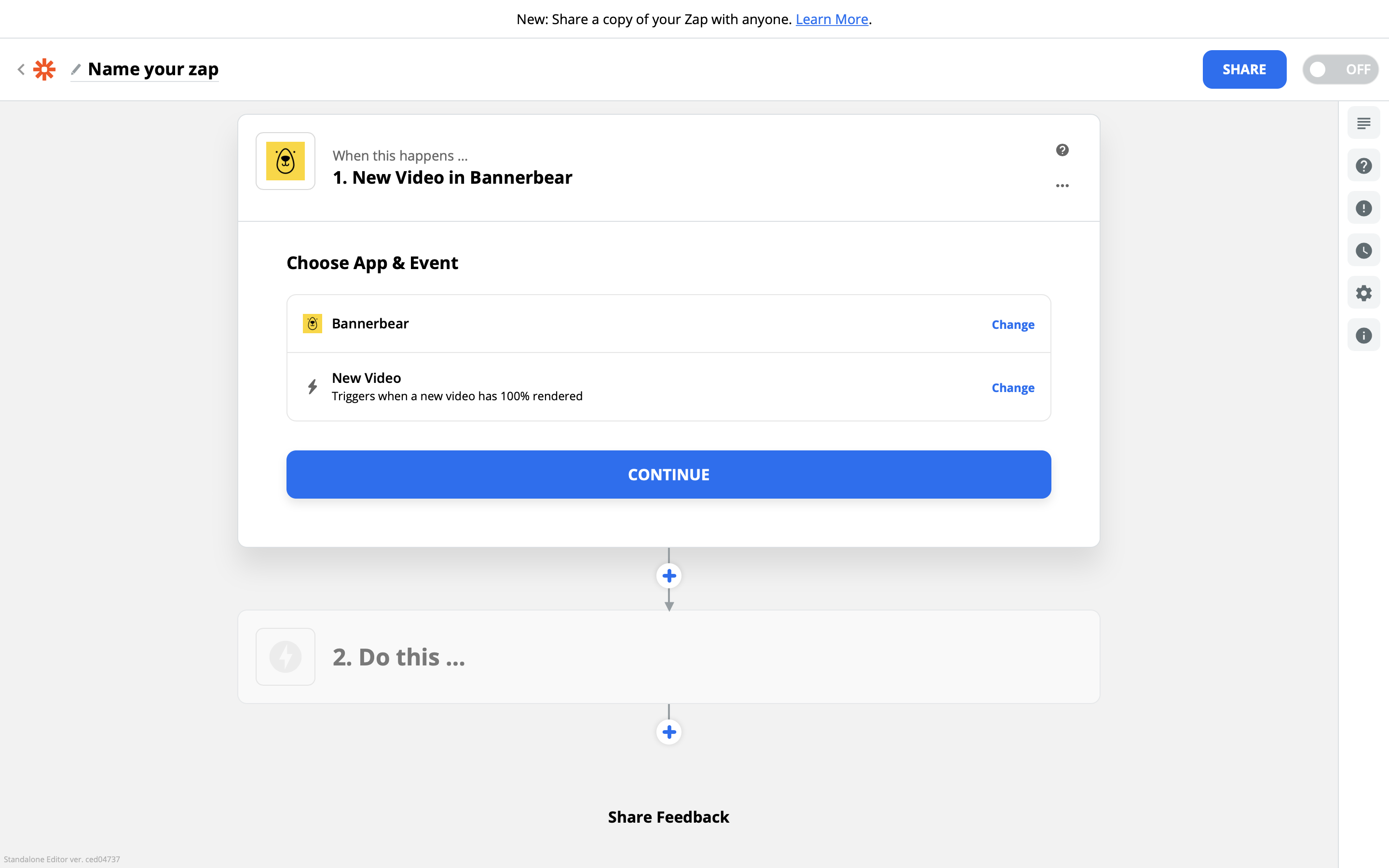Click the blue SHARE button
Image resolution: width=1389 pixels, height=868 pixels.
tap(1244, 69)
